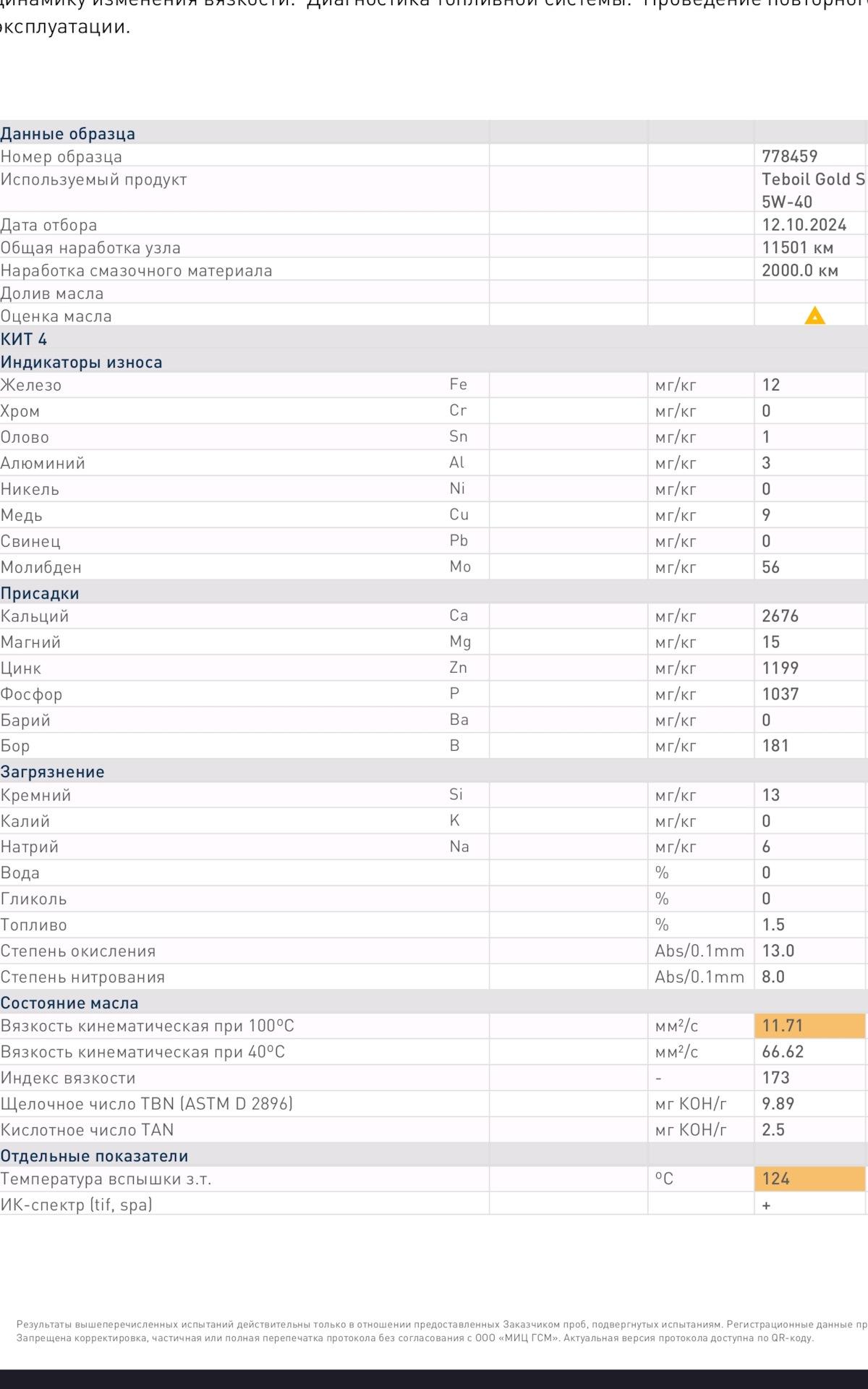Click the TBN value 9.89
This screenshot has height=1389, width=868.
pos(778,1104)
